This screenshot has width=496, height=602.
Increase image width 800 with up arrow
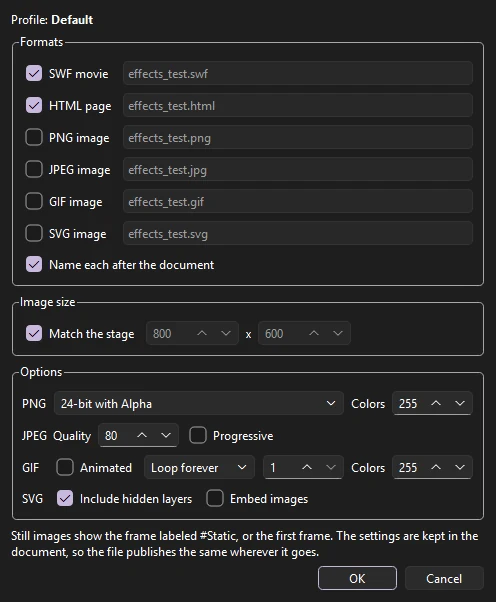[202, 333]
